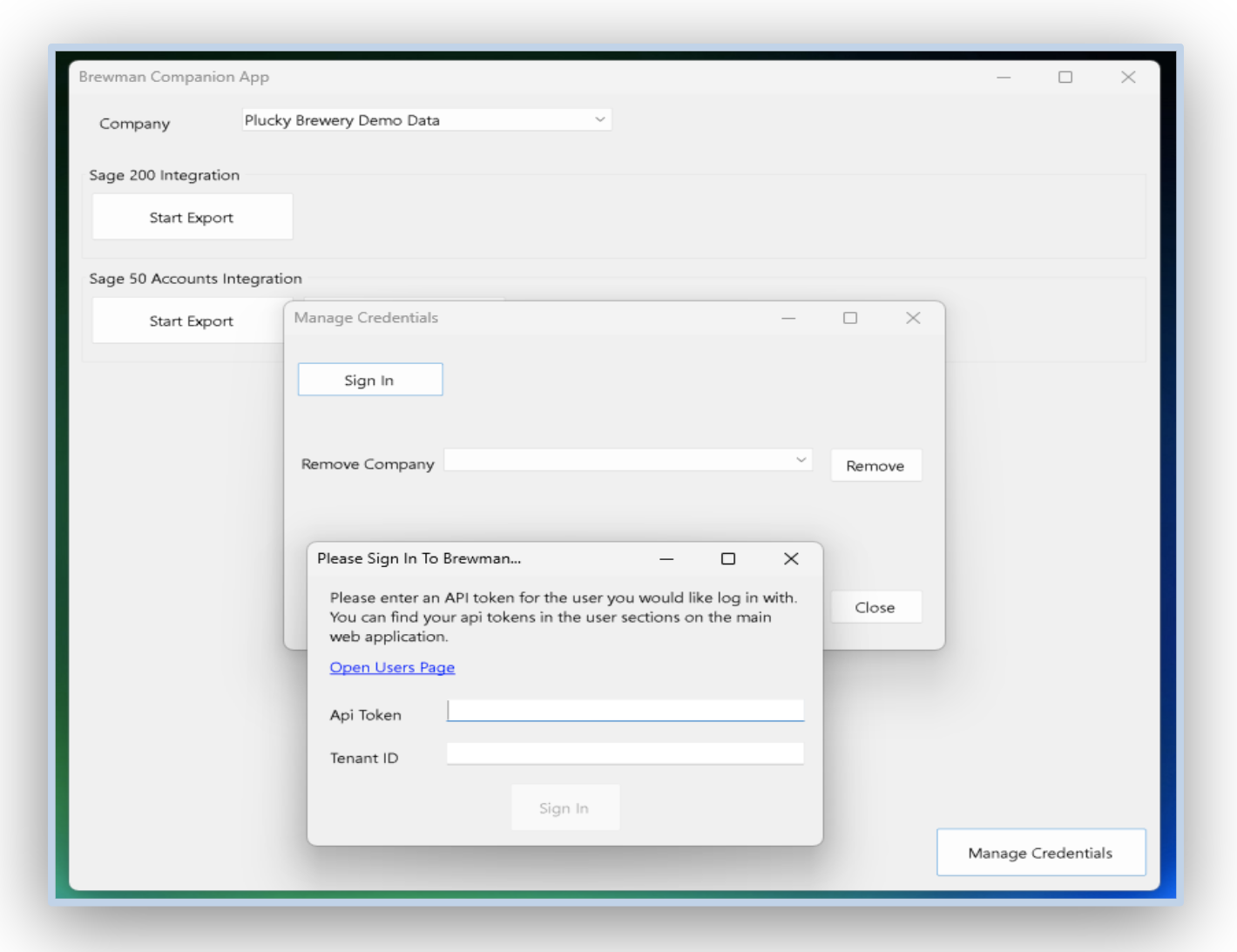
Task: Click the Tenant ID label
Action: (364, 758)
